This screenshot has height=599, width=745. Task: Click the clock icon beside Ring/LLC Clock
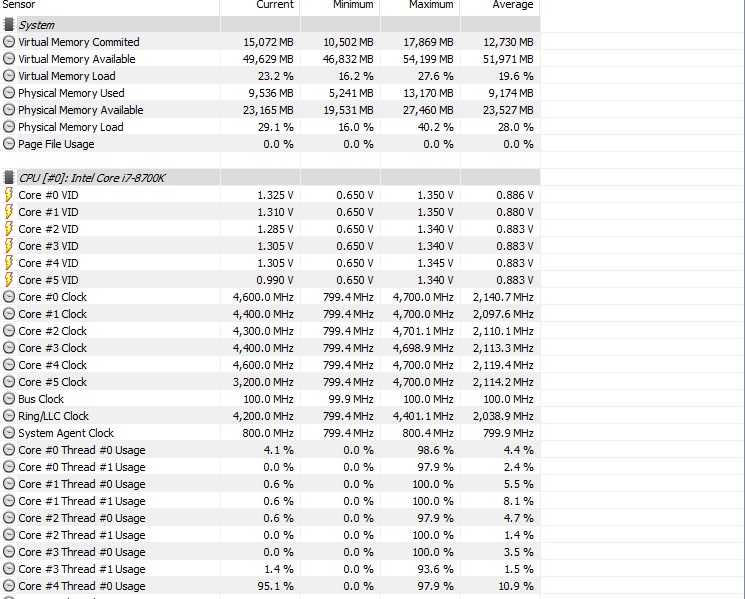click(9, 416)
